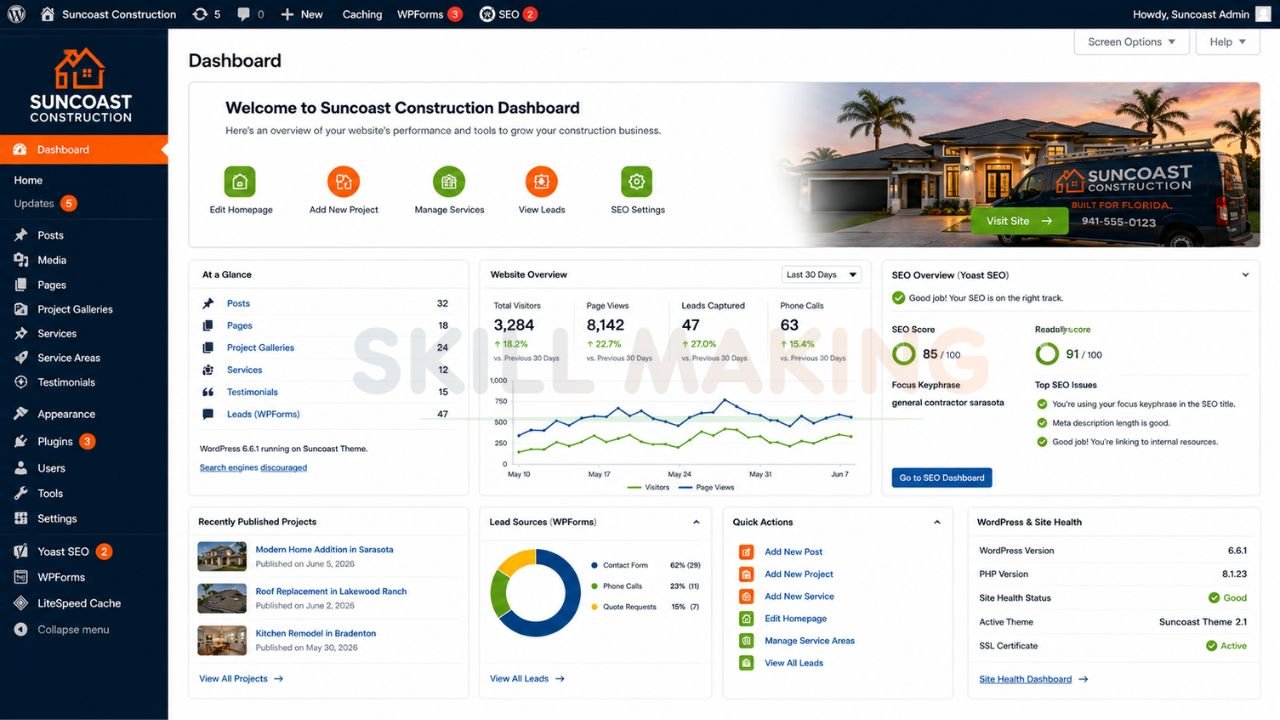Select Updates submenu item

(45, 203)
